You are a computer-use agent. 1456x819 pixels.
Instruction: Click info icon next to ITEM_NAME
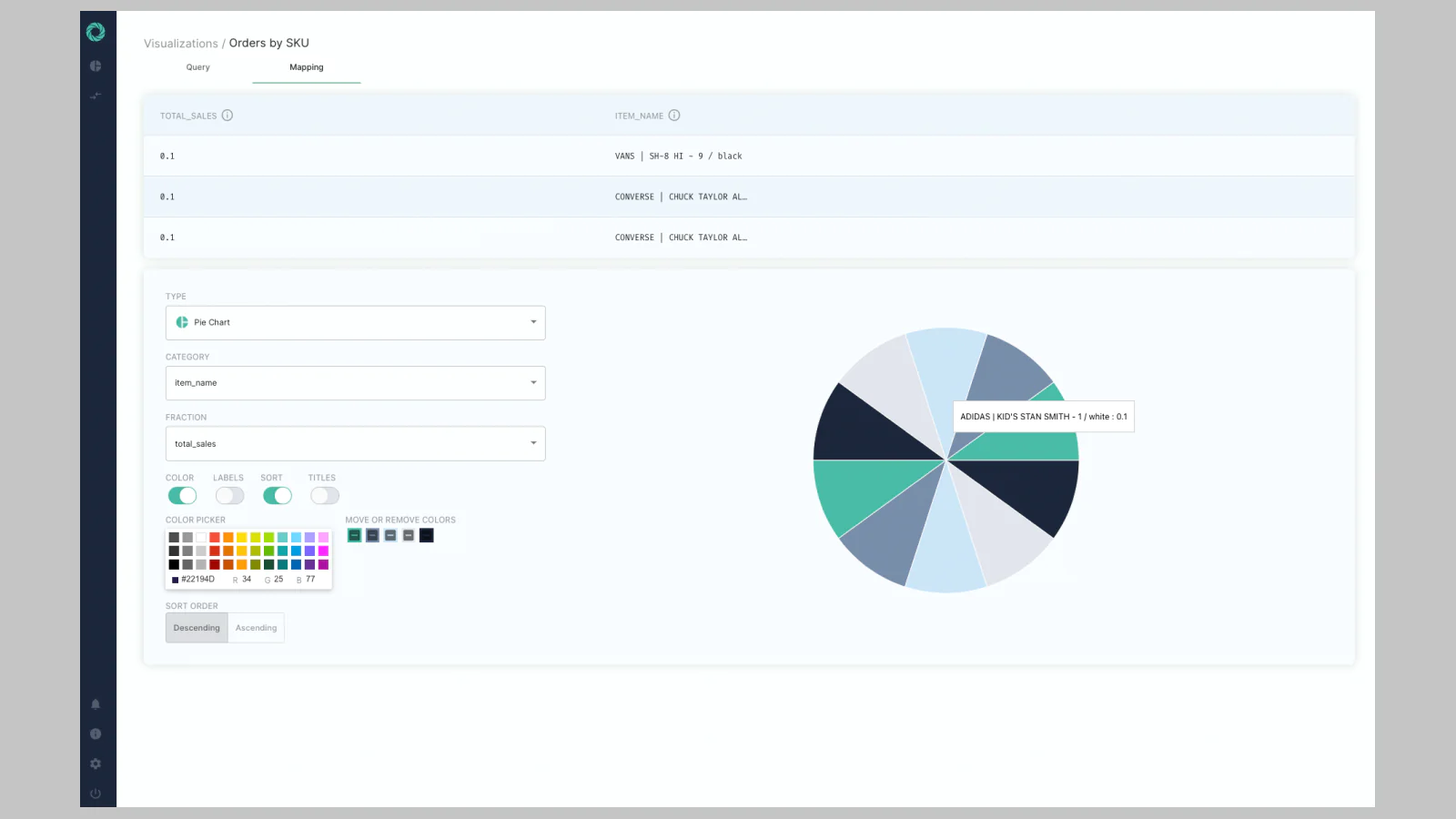tap(674, 116)
